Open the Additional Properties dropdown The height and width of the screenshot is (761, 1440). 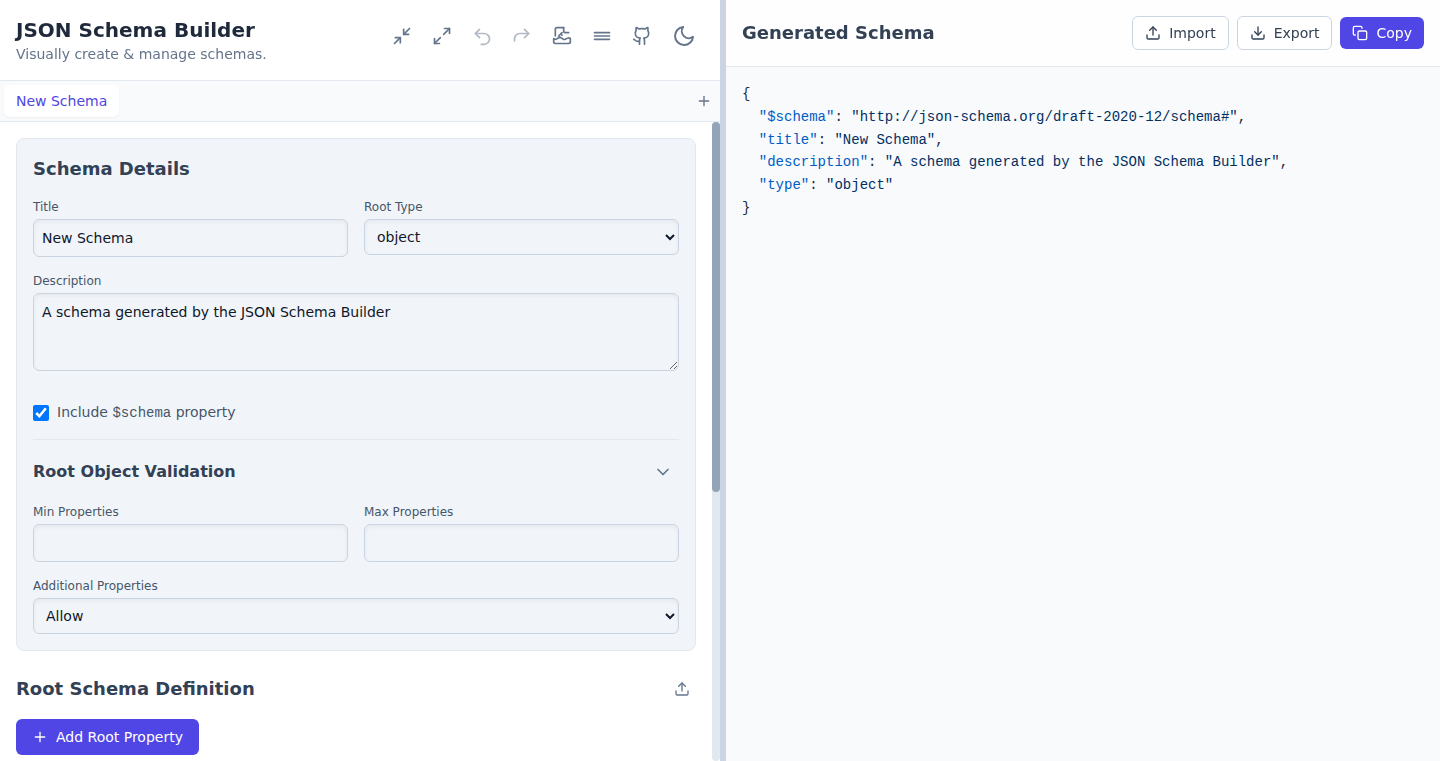[356, 616]
